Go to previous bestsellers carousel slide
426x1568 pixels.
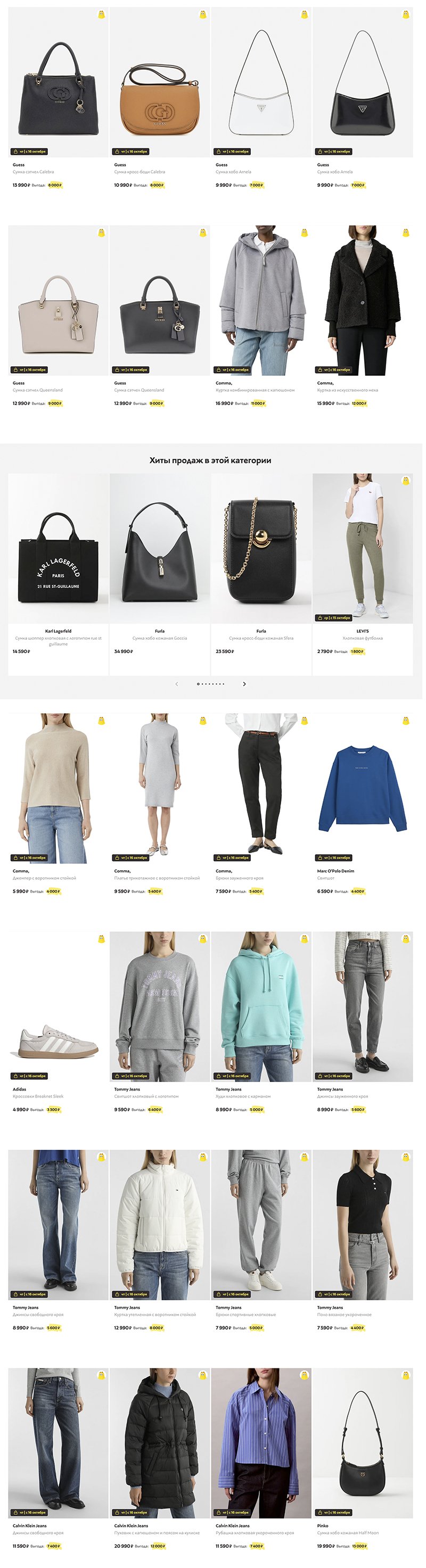176,684
